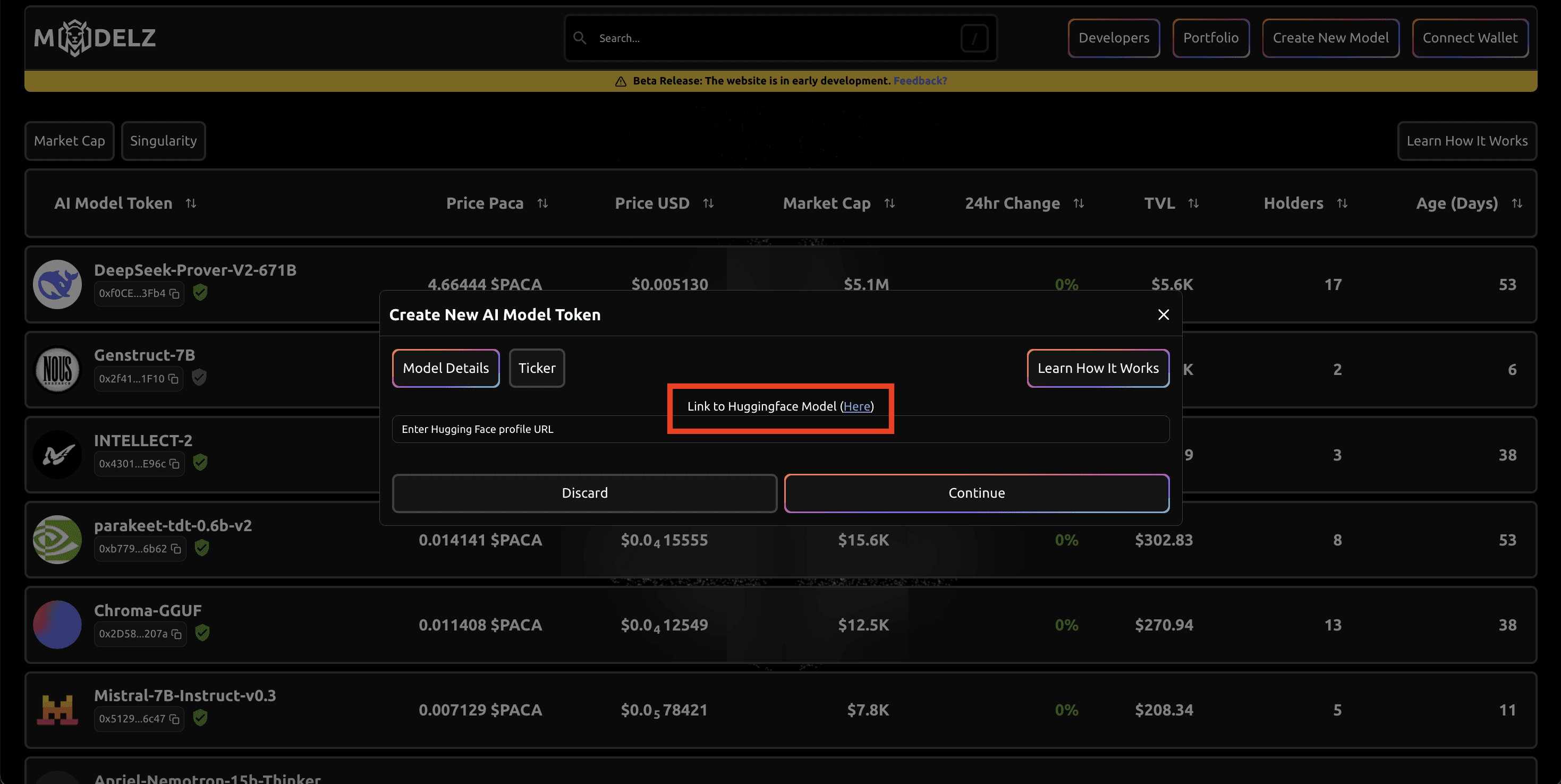Copy DeepSeek-Prover address 0xf0CE...3Fb4
The width and height of the screenshot is (1561, 784).
click(x=174, y=294)
